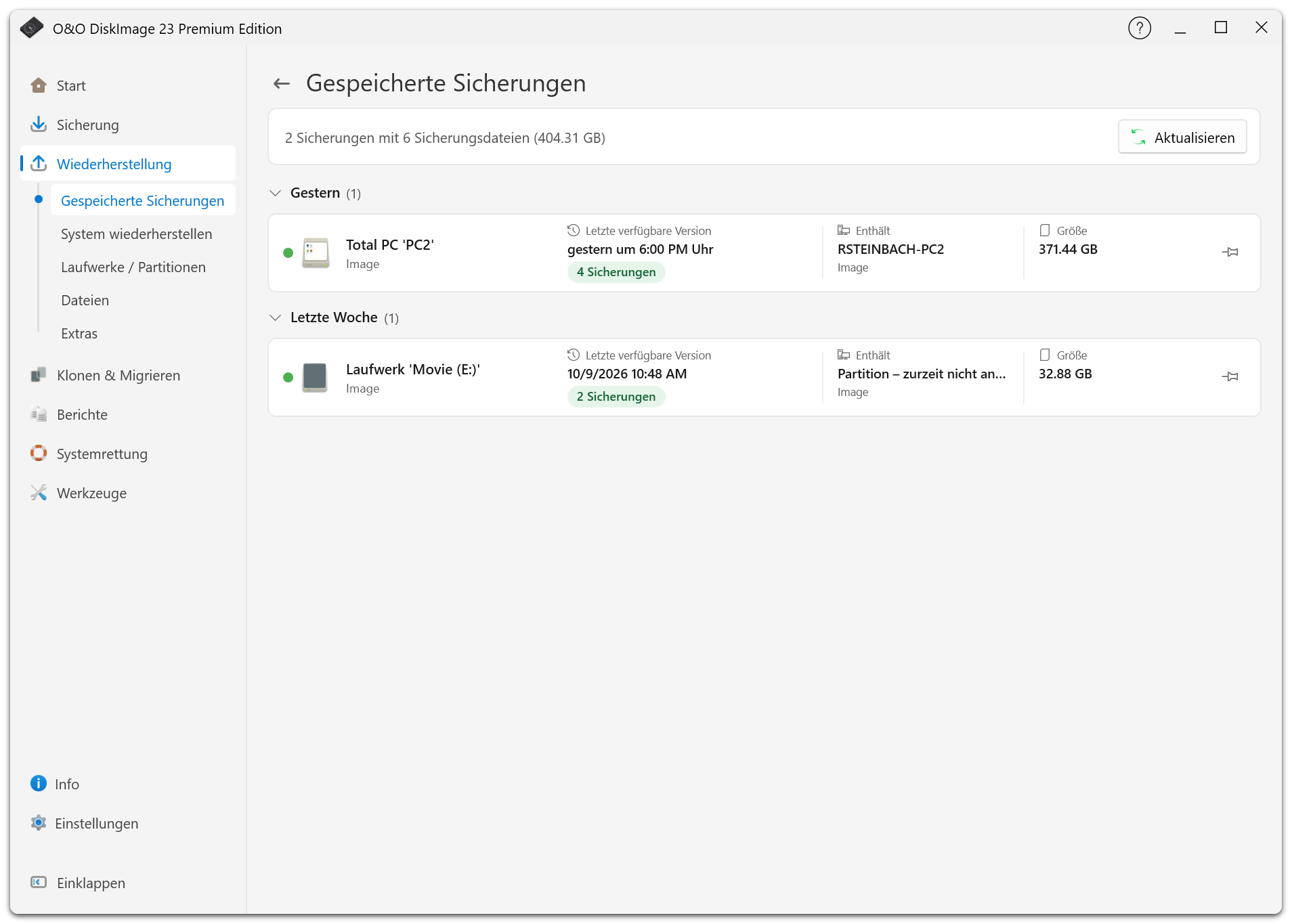This screenshot has width=1292, height=924.
Task: Open the help question mark icon
Action: (x=1140, y=28)
